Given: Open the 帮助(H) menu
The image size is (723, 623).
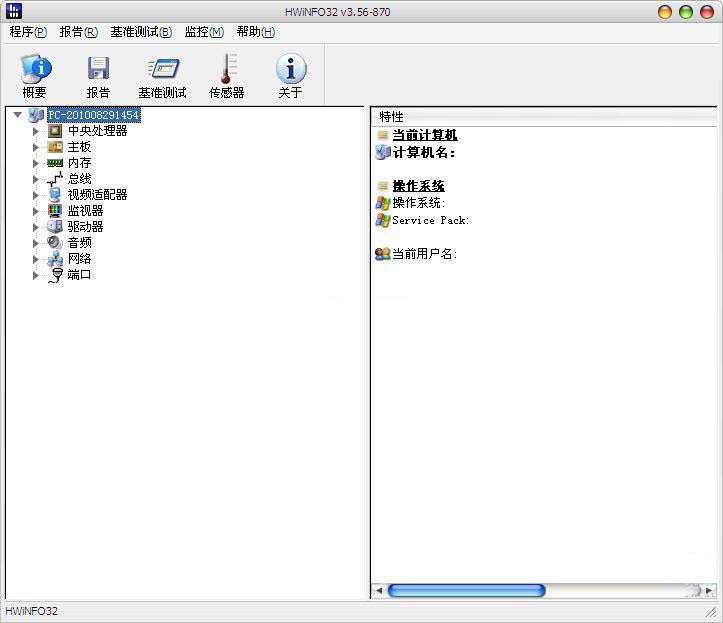Looking at the screenshot, I should (256, 32).
